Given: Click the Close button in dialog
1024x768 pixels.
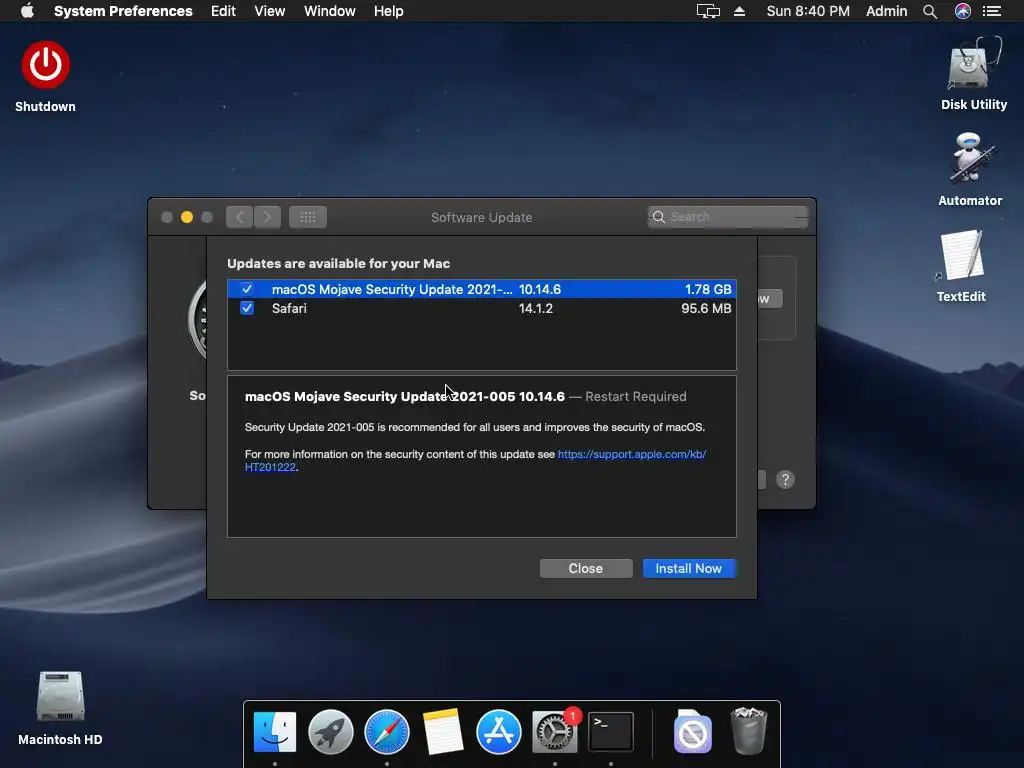Looking at the screenshot, I should click(x=586, y=568).
